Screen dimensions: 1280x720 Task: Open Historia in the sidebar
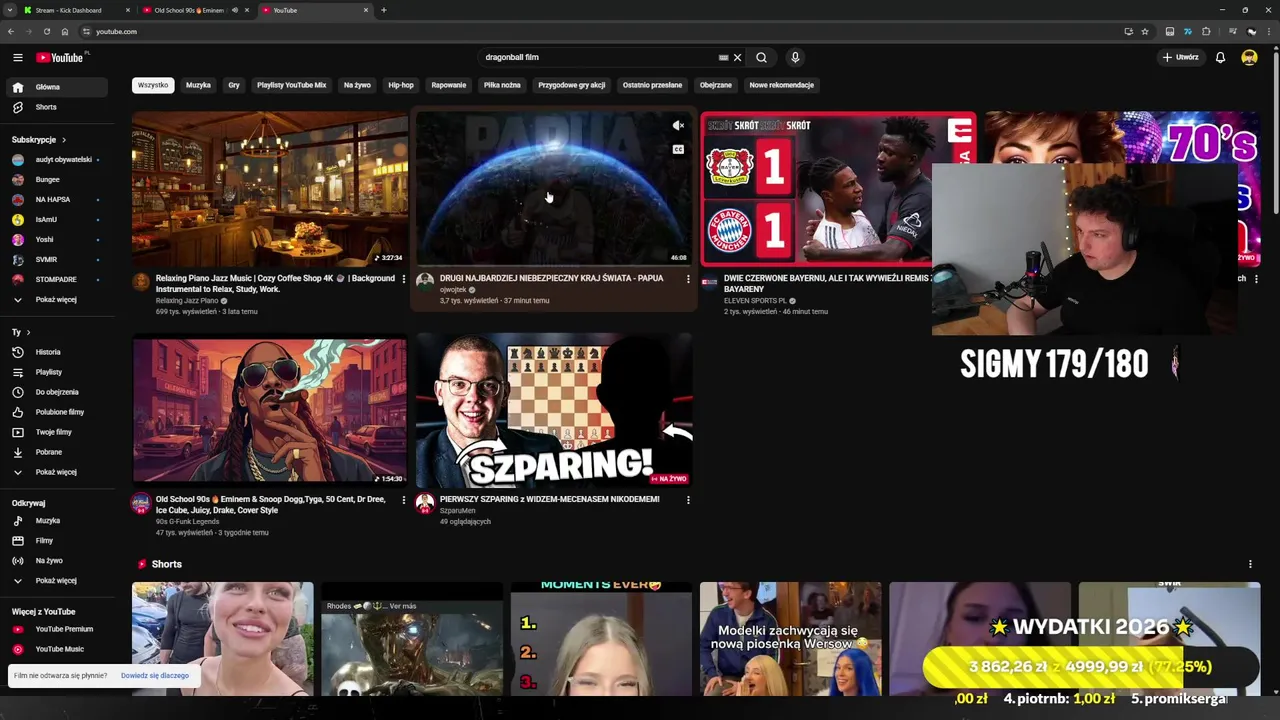coord(57,352)
